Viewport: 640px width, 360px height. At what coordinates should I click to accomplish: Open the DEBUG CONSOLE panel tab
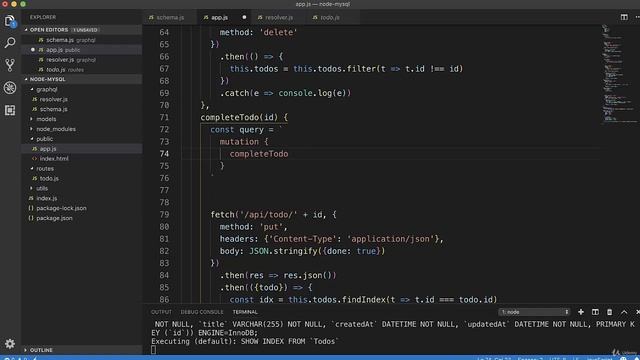[x=202, y=312]
